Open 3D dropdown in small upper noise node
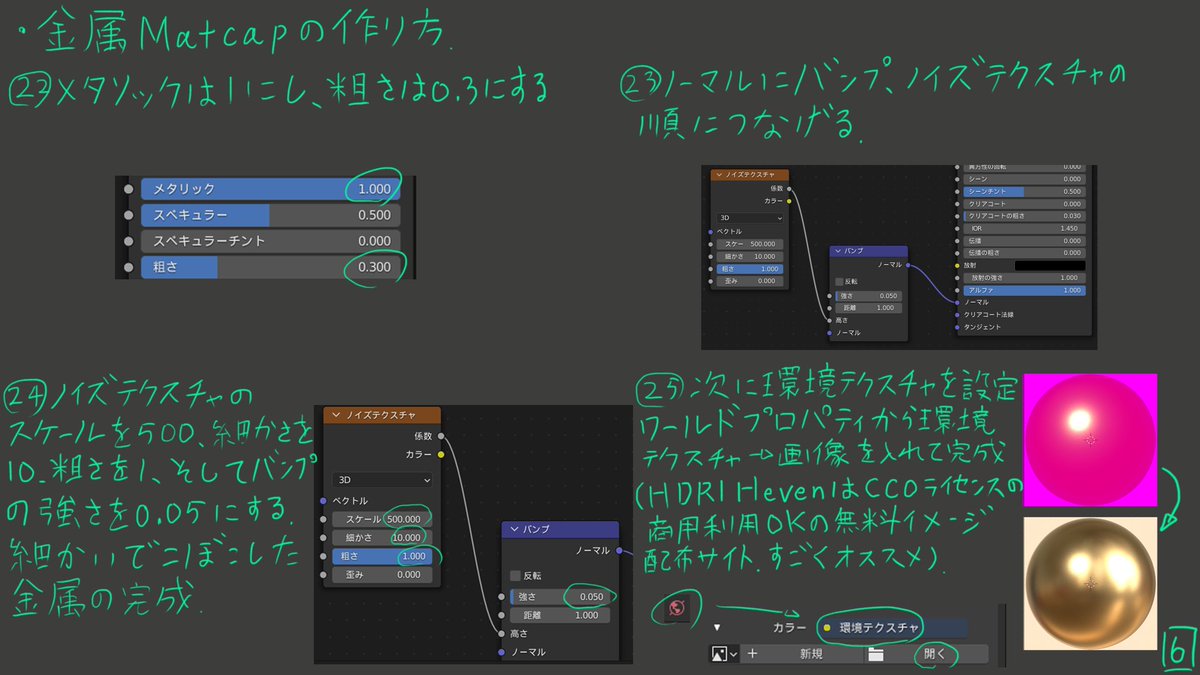This screenshot has width=1200, height=675. 750,218
